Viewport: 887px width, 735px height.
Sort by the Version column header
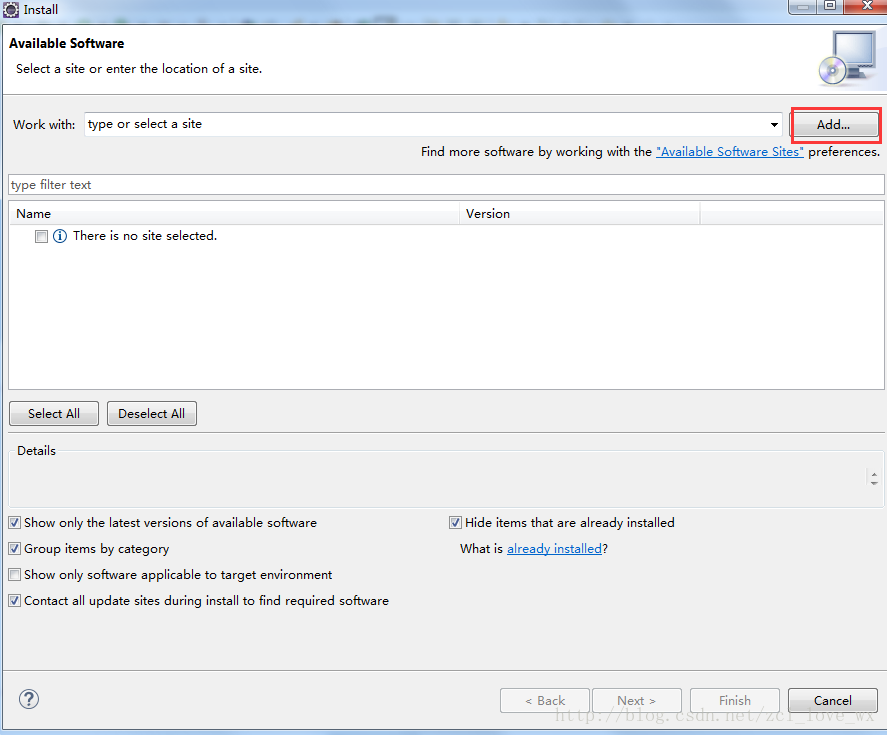click(x=580, y=214)
